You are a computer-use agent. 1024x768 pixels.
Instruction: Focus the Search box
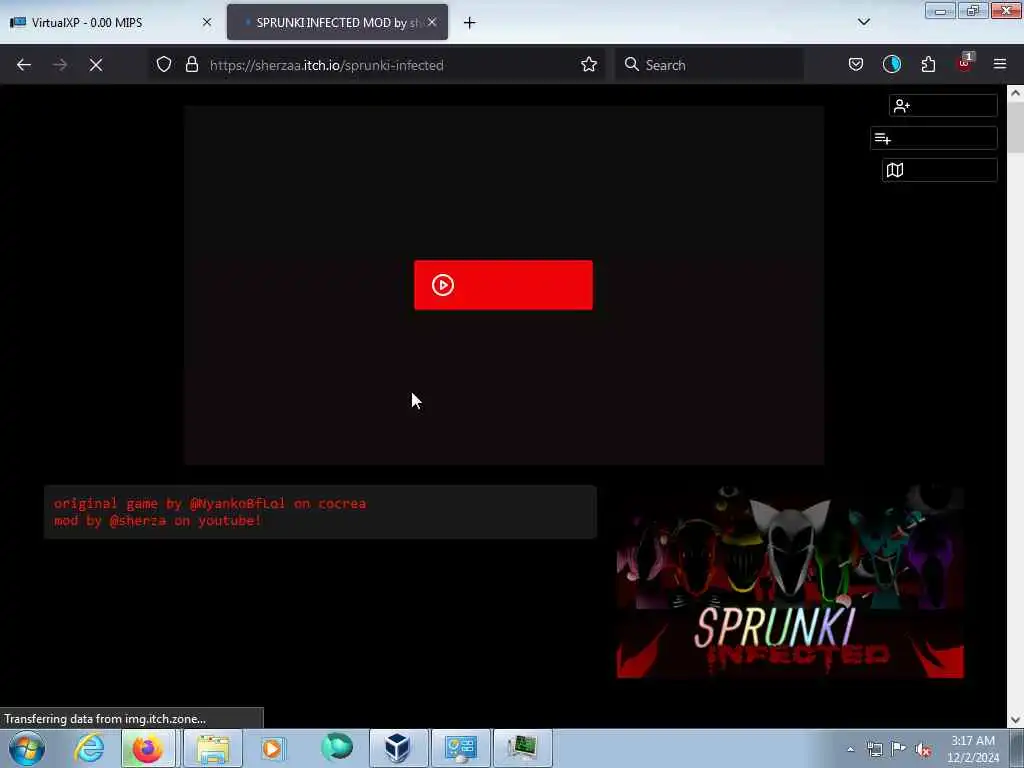[x=709, y=65]
